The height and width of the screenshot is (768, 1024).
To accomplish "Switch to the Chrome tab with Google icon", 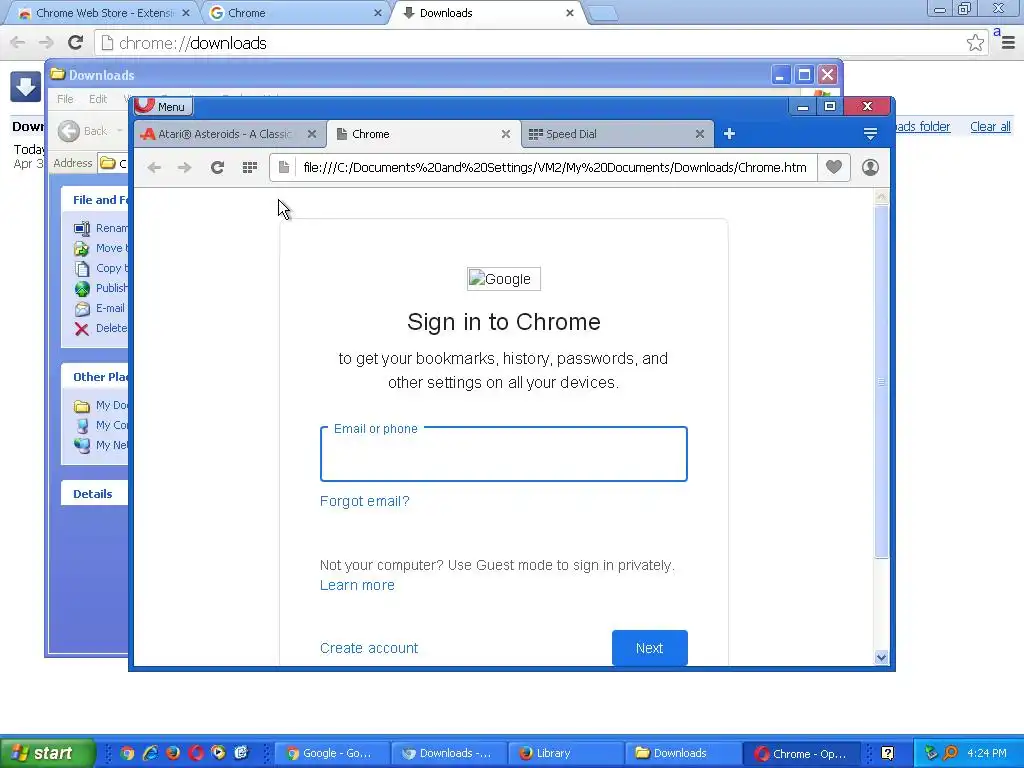I will pos(295,12).
